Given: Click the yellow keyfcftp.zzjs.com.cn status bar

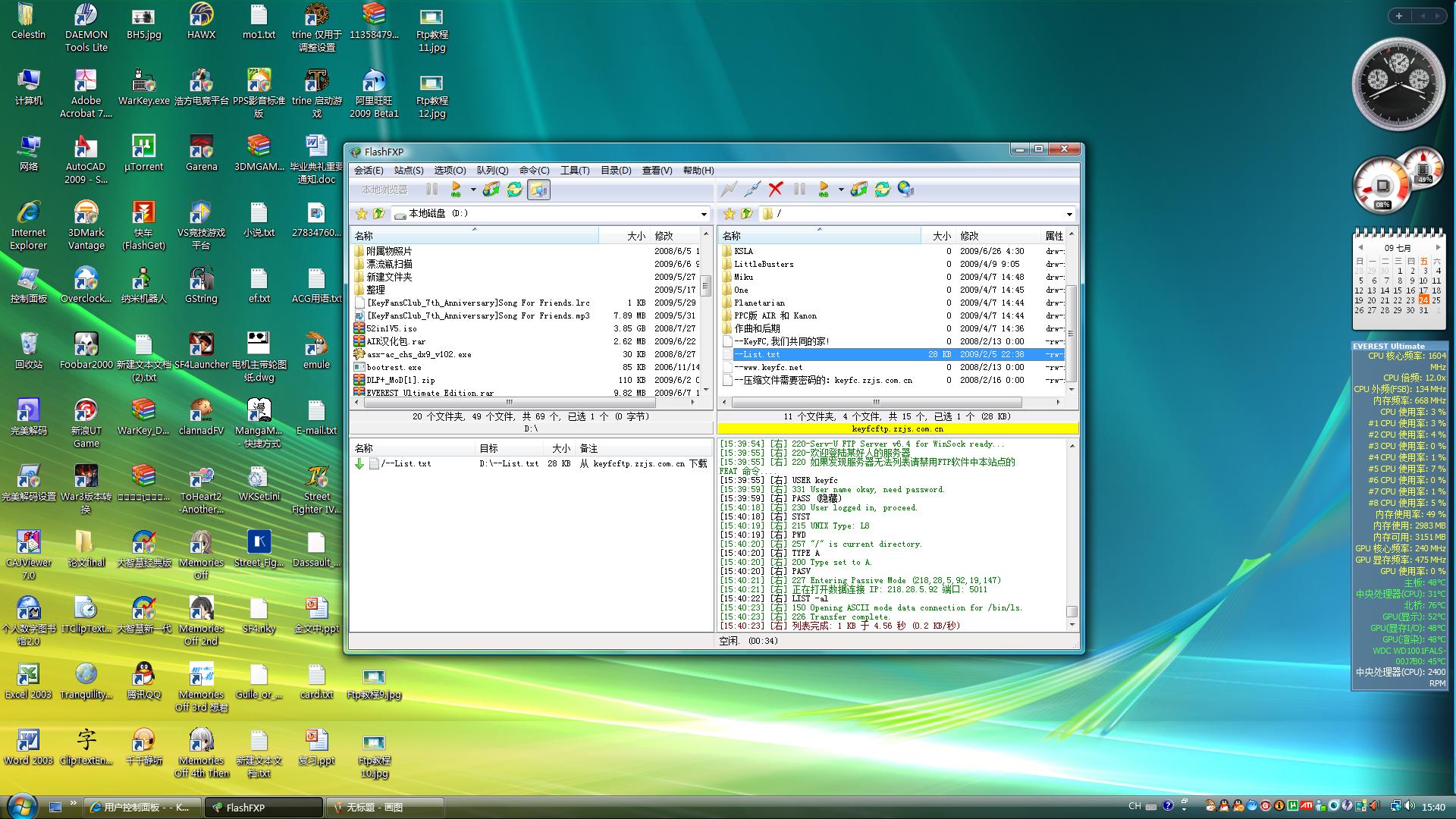Looking at the screenshot, I should pyautogui.click(x=897, y=428).
